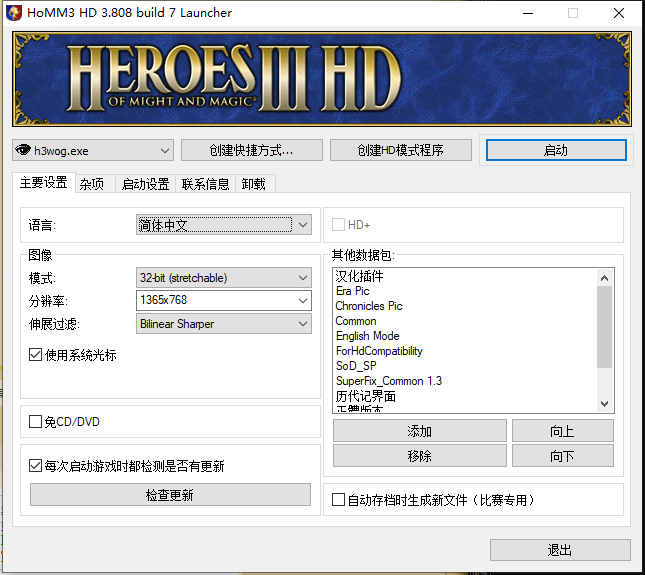645x575 pixels.
Task: Click the 退出 button
Action: [560, 550]
